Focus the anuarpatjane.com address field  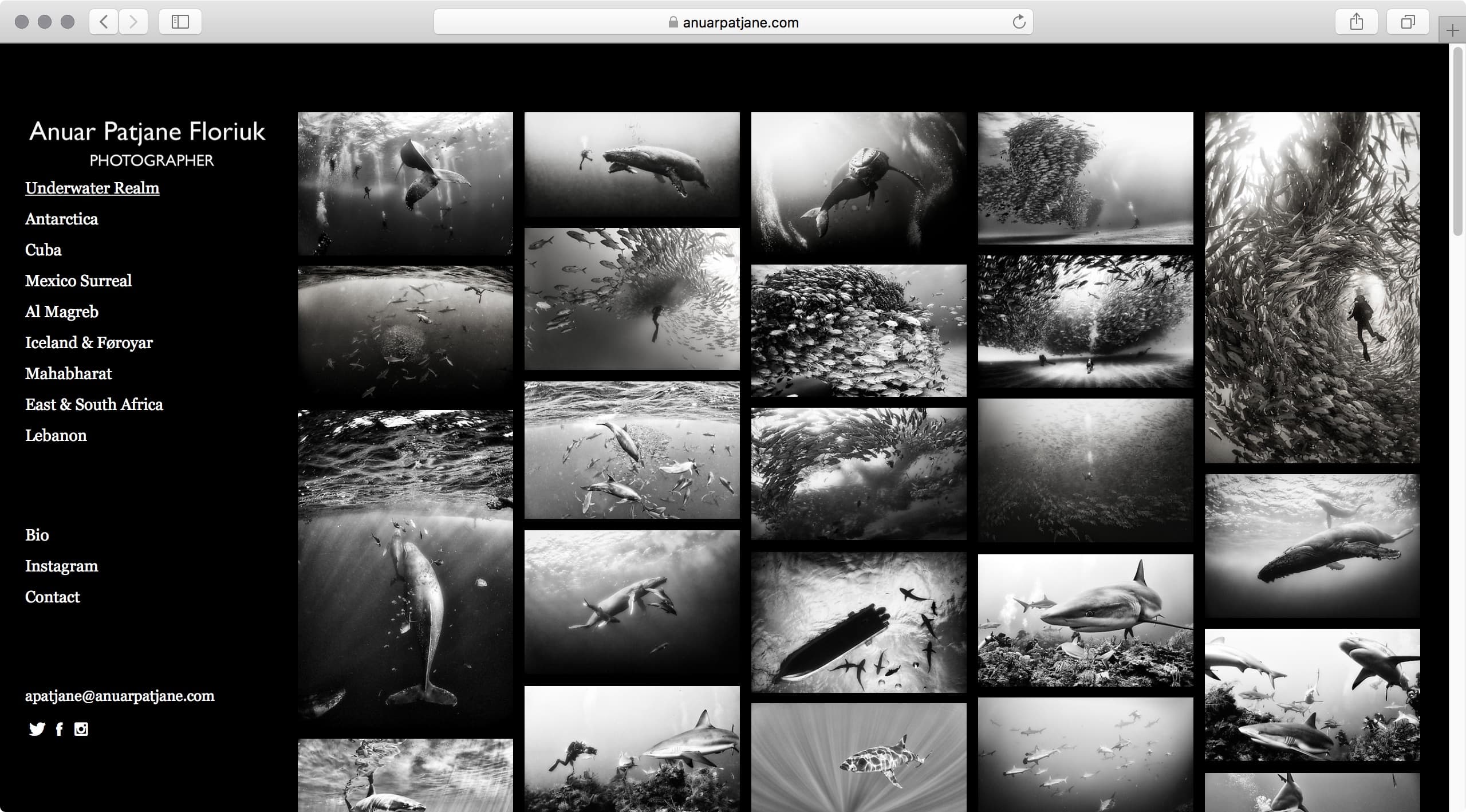(x=734, y=22)
